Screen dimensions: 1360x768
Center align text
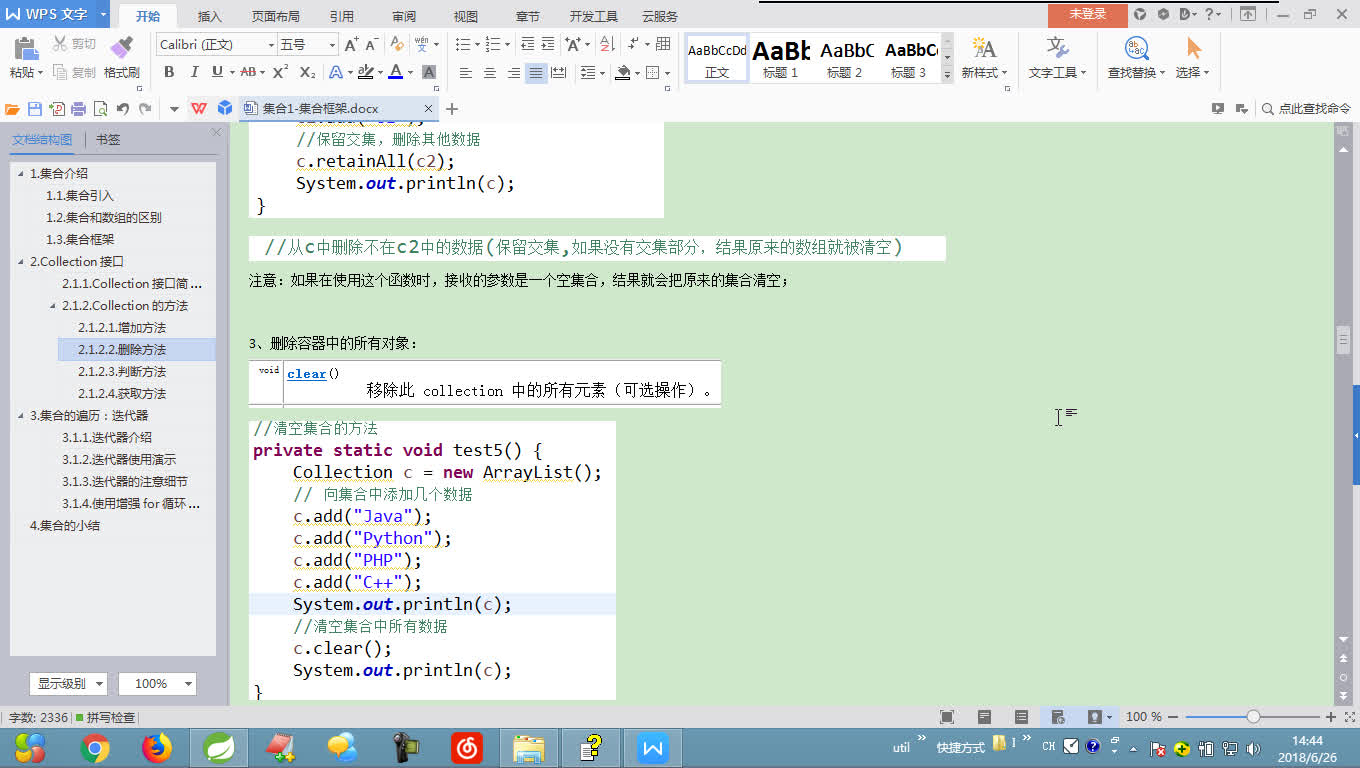(x=490, y=73)
